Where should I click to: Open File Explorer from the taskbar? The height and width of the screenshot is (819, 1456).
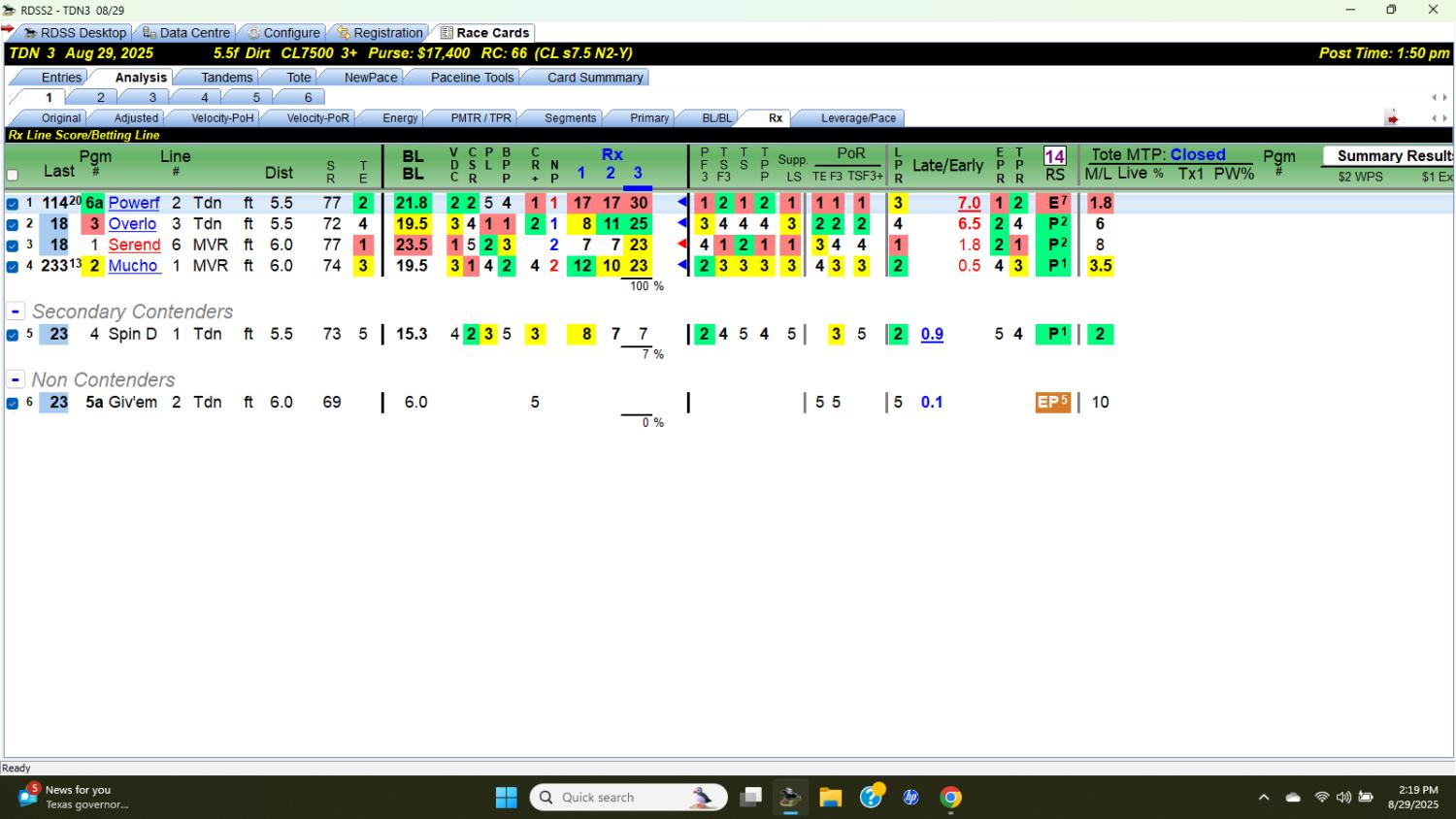830,798
